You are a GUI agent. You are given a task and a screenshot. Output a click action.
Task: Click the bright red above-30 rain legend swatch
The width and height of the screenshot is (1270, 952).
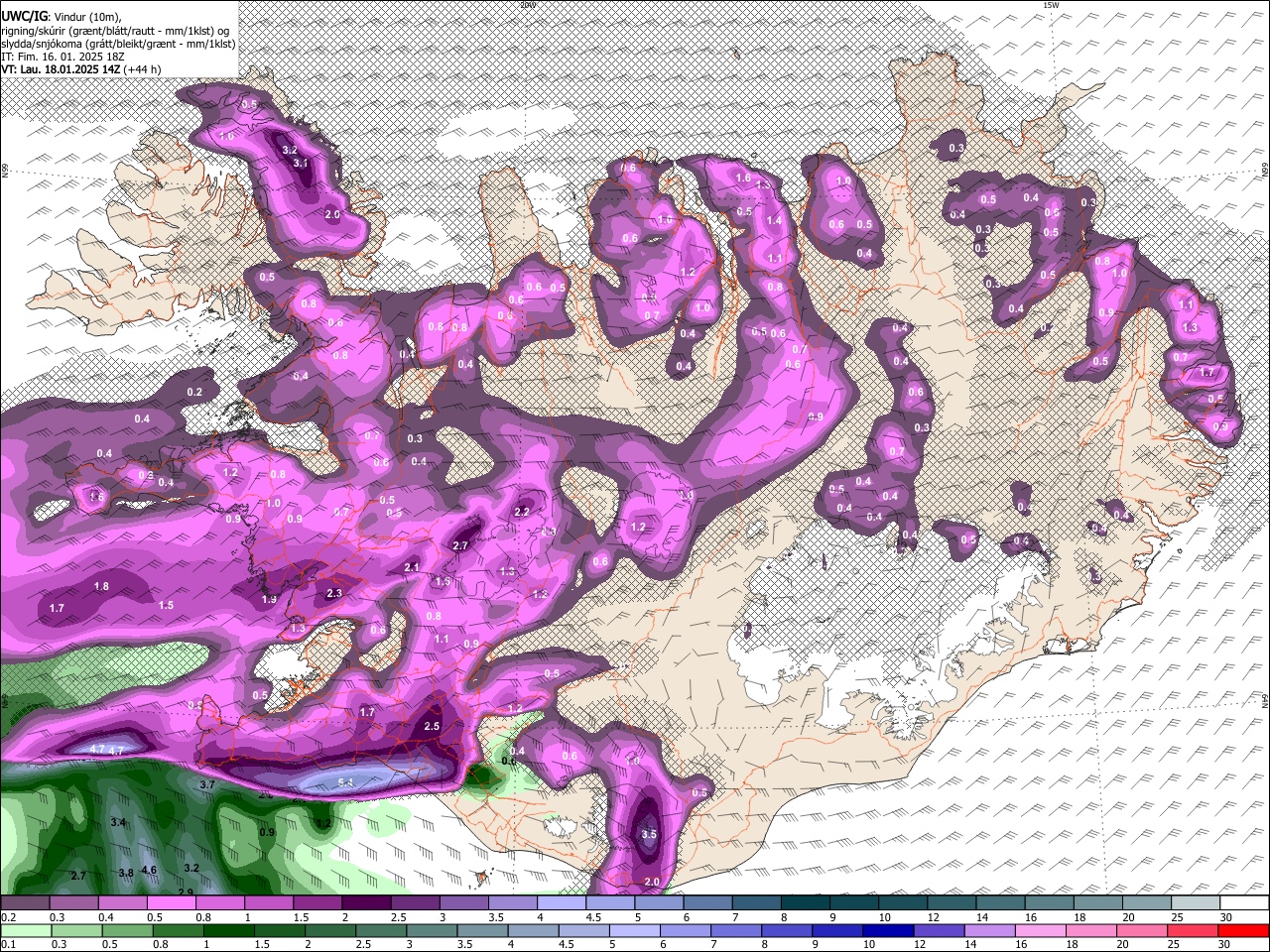pyautogui.click(x=1243, y=930)
